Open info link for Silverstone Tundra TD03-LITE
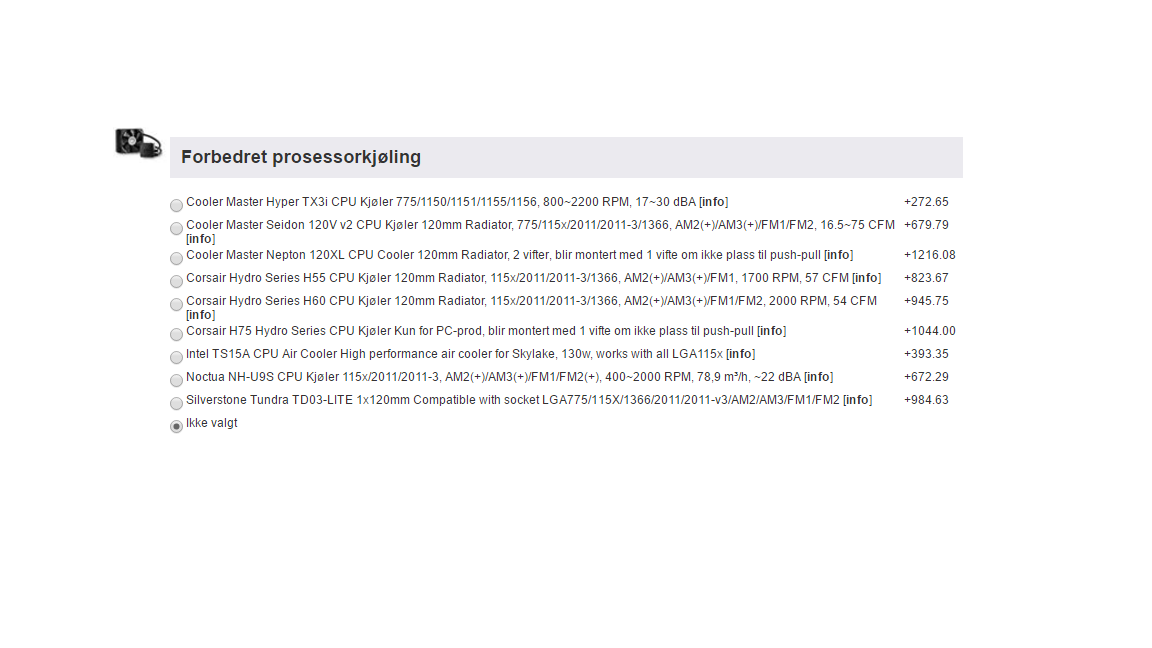This screenshot has height=648, width=1152. (857, 400)
